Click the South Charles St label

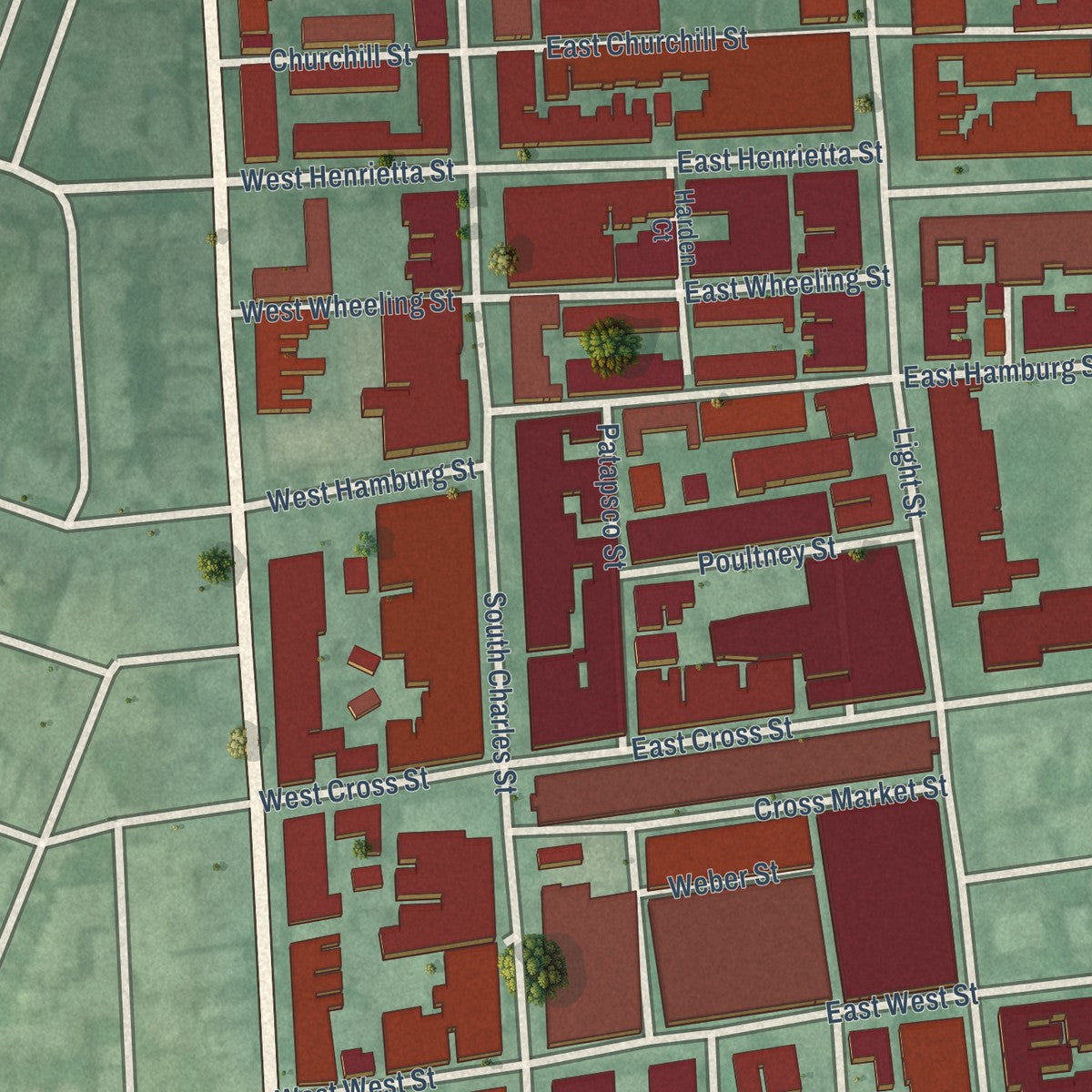click(x=499, y=693)
